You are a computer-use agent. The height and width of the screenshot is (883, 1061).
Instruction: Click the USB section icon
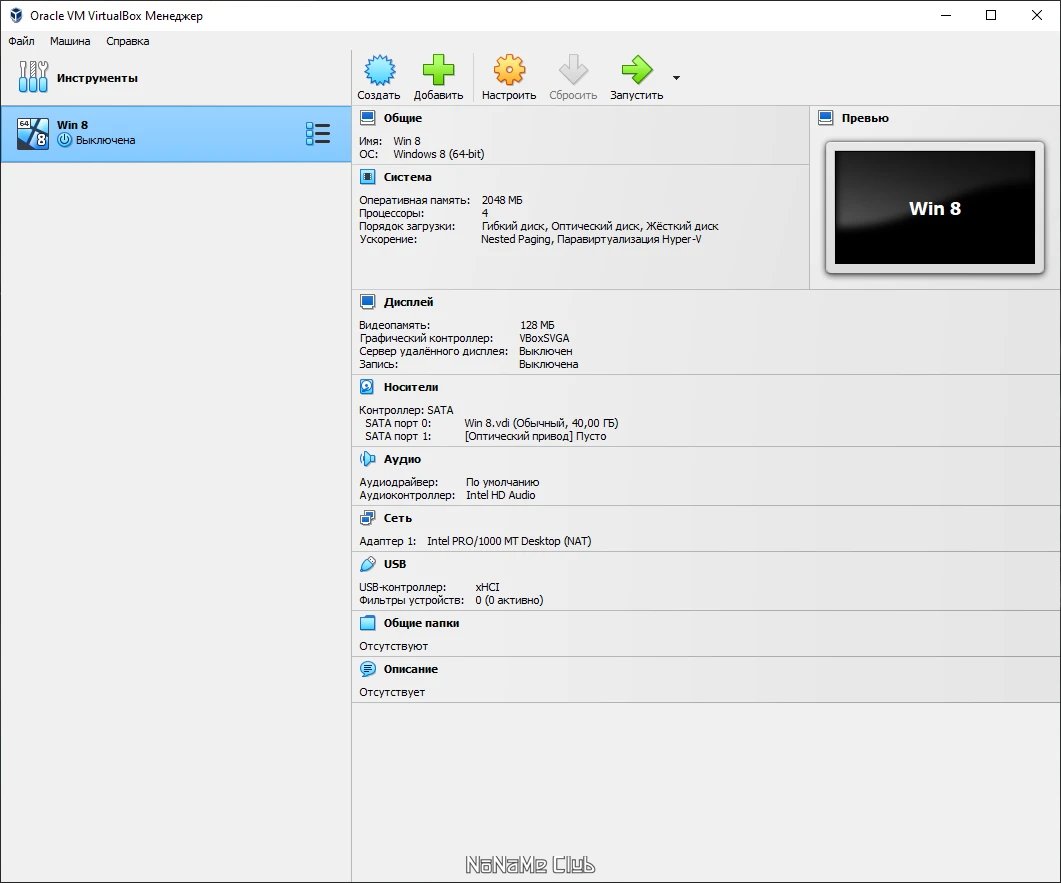(x=367, y=564)
